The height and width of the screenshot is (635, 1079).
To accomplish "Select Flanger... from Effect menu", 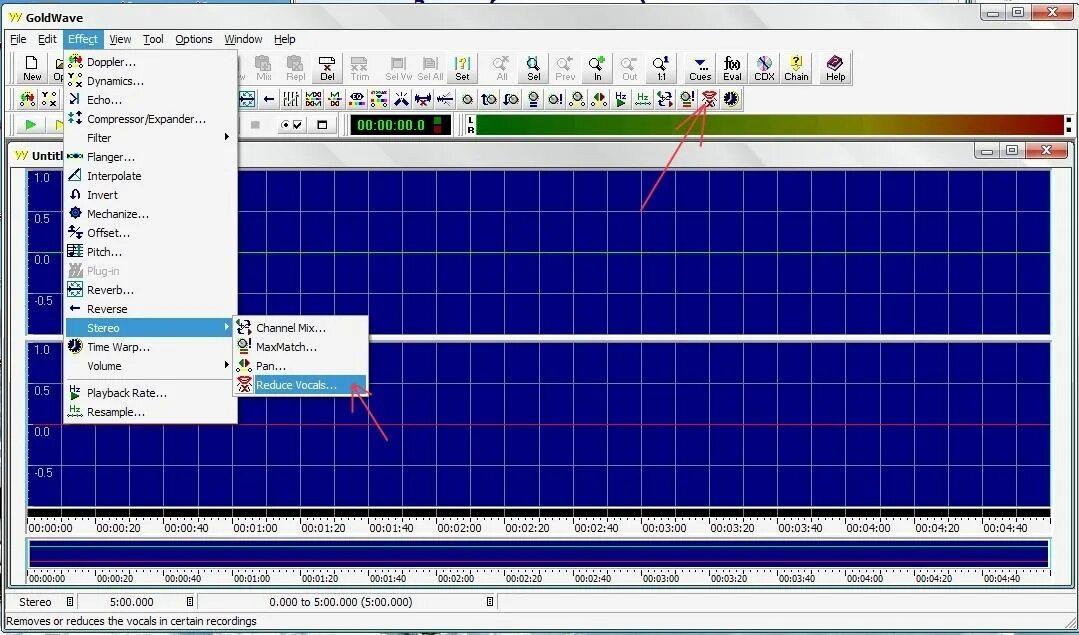I will click(151, 157).
